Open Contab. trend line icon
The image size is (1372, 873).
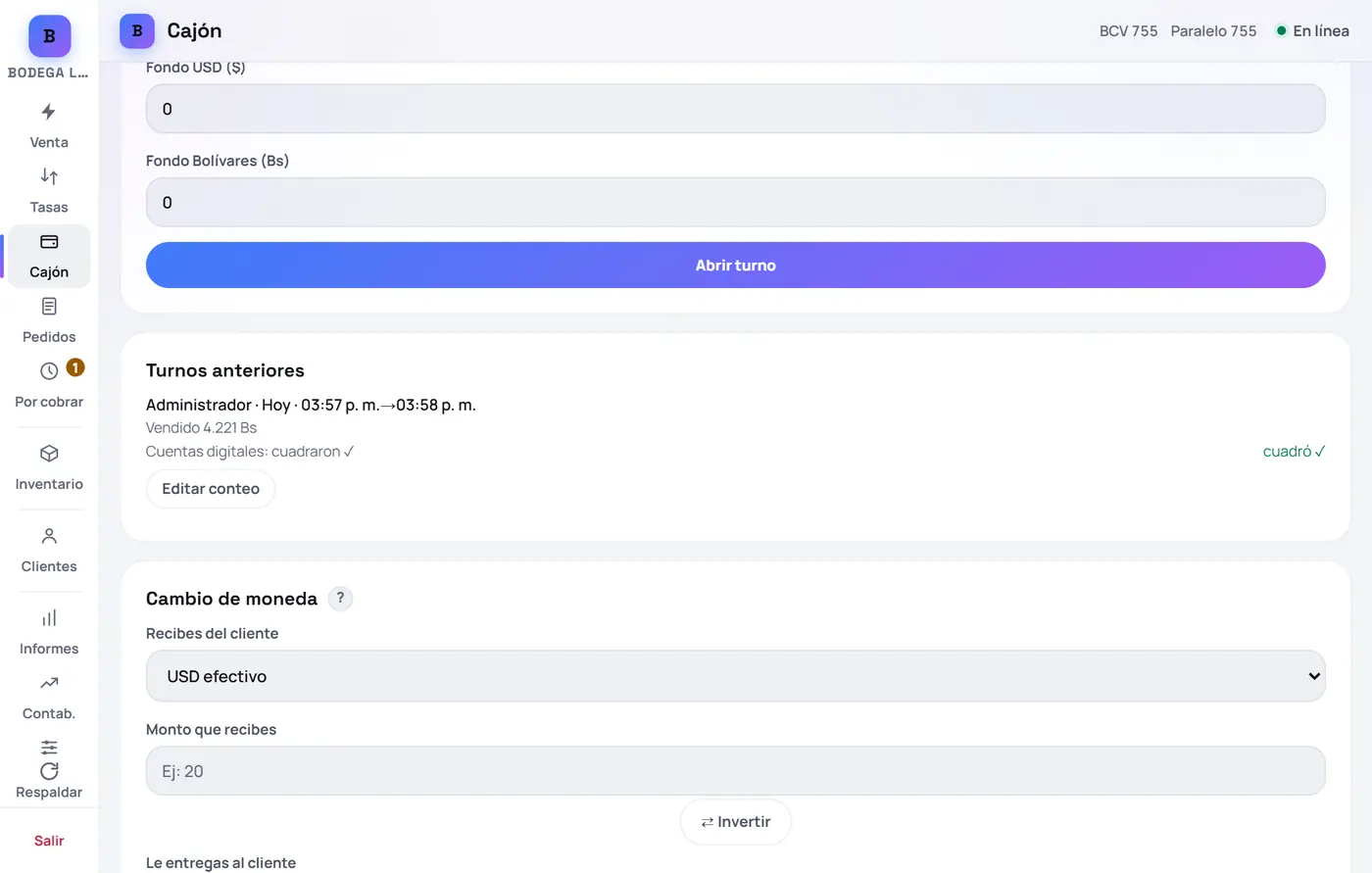click(49, 683)
